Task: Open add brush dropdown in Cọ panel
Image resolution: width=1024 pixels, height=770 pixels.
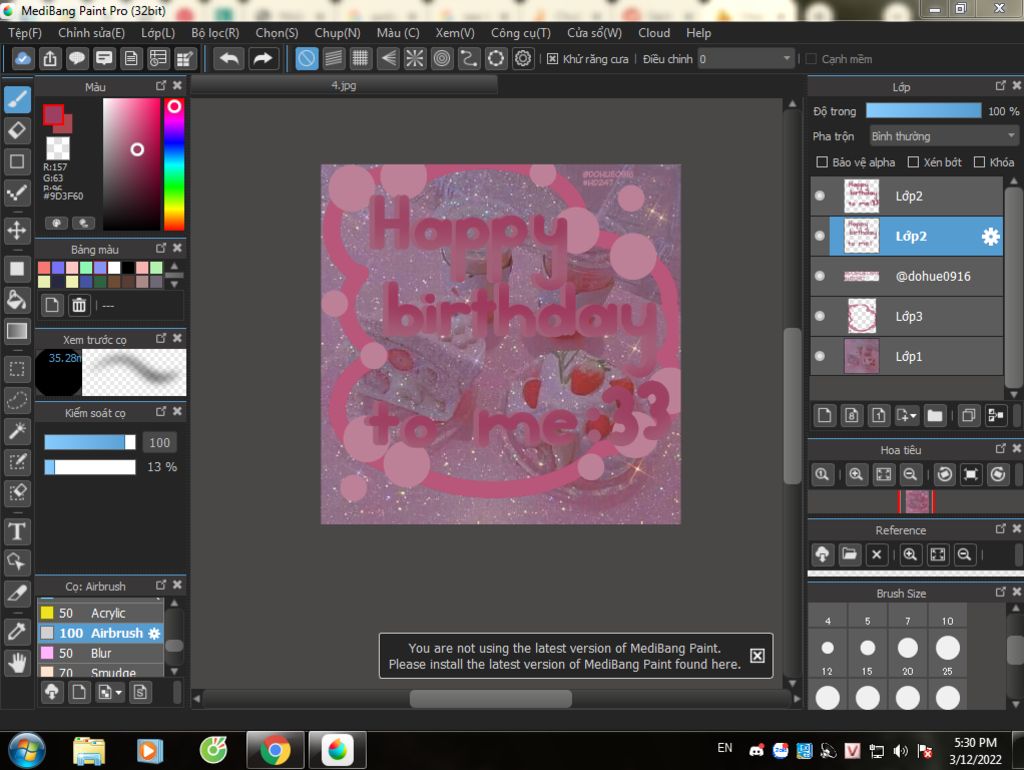Action: (x=110, y=692)
